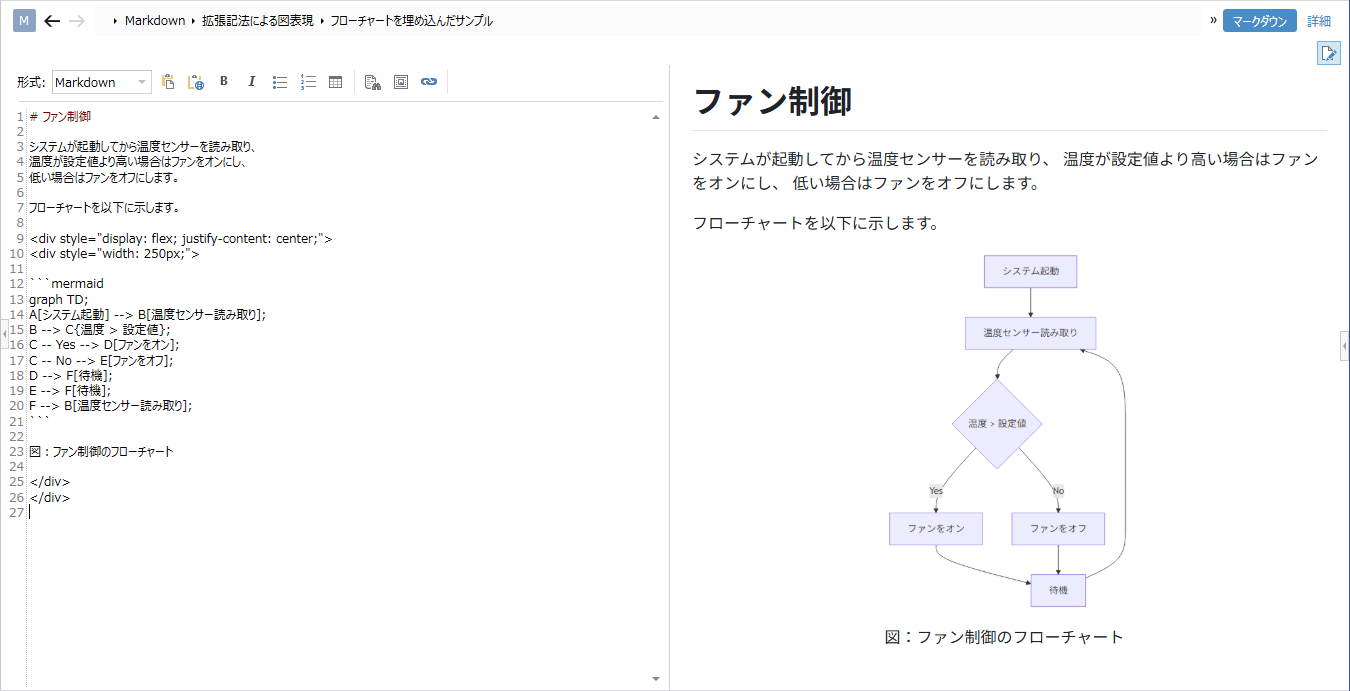The width and height of the screenshot is (1350, 691).
Task: Insert bulleted list
Action: [x=280, y=82]
